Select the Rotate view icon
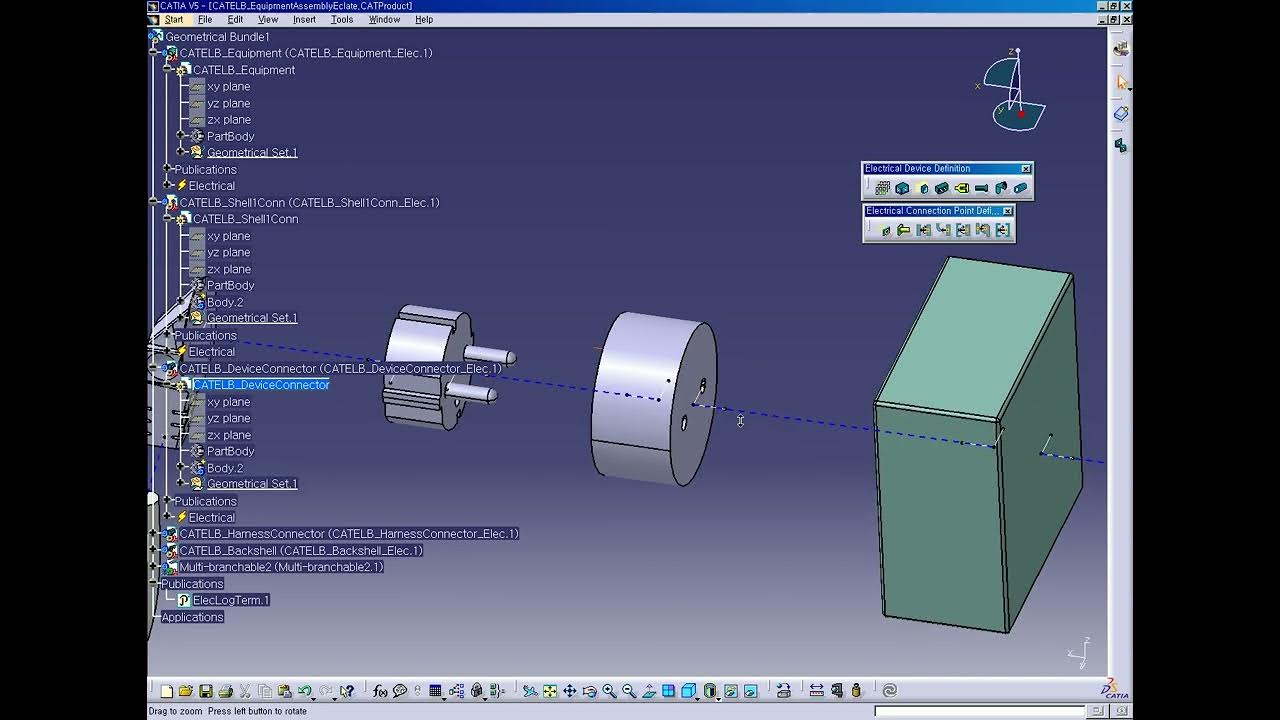Viewport: 1280px width, 720px height. click(x=589, y=691)
